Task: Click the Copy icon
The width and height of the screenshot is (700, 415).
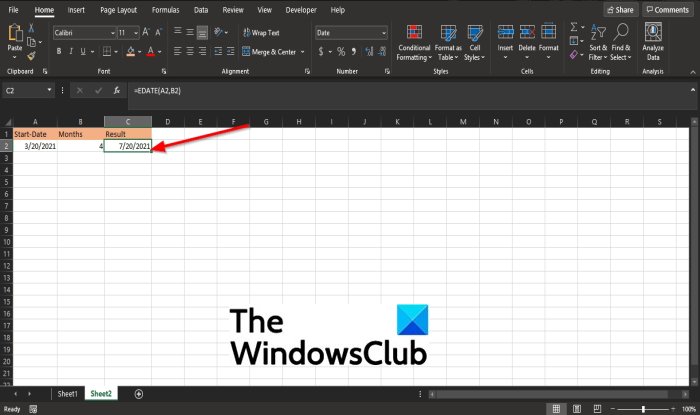Action: pyautogui.click(x=31, y=42)
